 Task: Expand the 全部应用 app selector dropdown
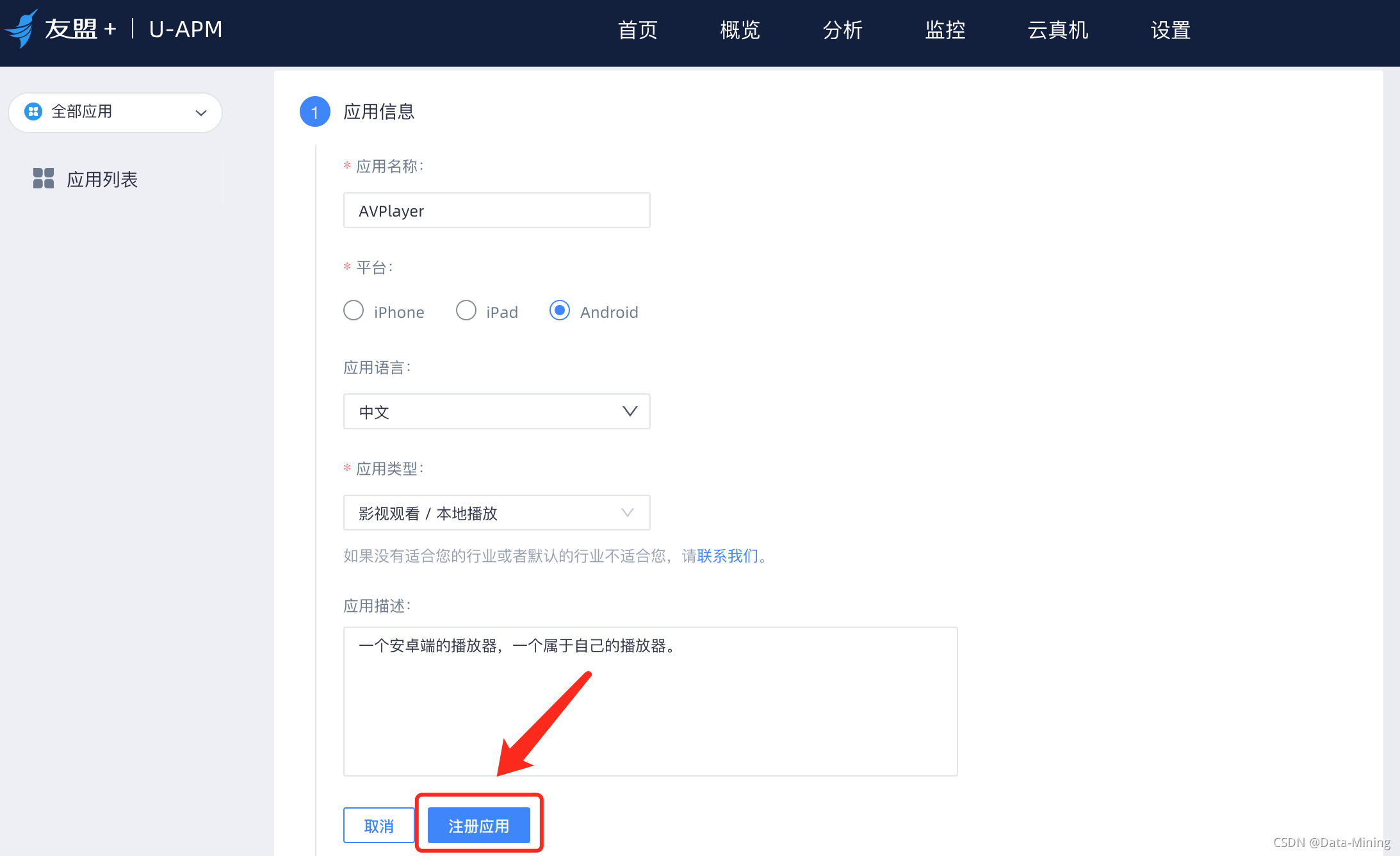[x=115, y=113]
